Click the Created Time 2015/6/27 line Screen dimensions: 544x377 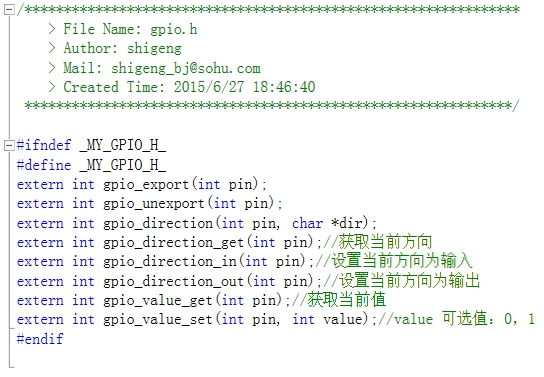tap(189, 87)
